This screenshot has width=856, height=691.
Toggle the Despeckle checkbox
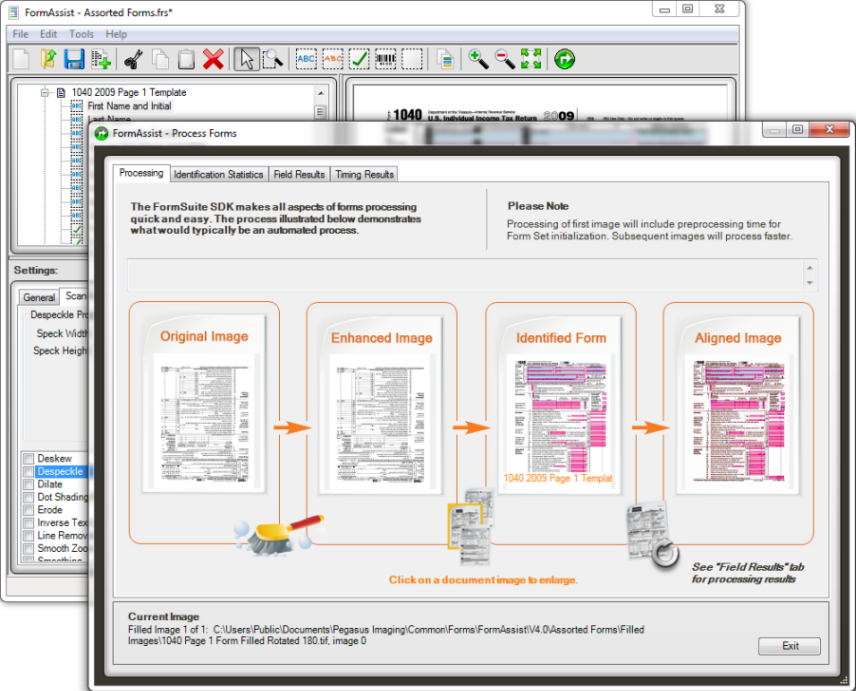pos(28,472)
